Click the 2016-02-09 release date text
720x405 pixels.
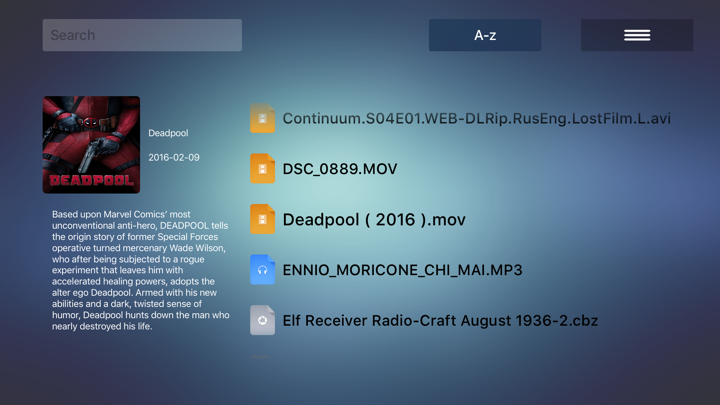point(174,158)
